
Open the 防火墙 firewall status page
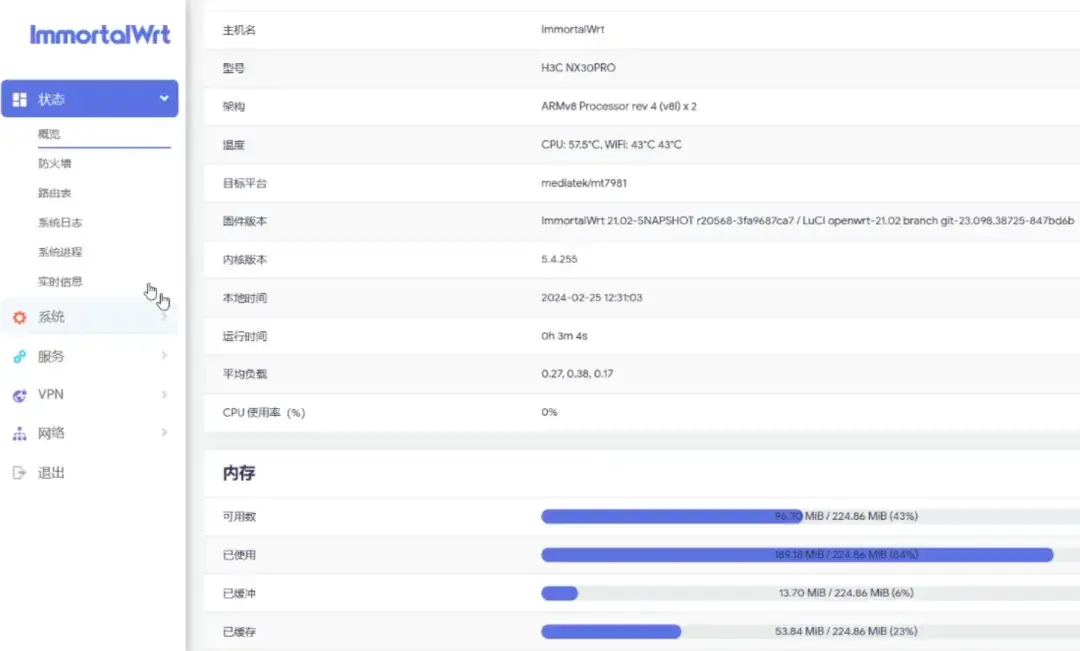click(55, 163)
